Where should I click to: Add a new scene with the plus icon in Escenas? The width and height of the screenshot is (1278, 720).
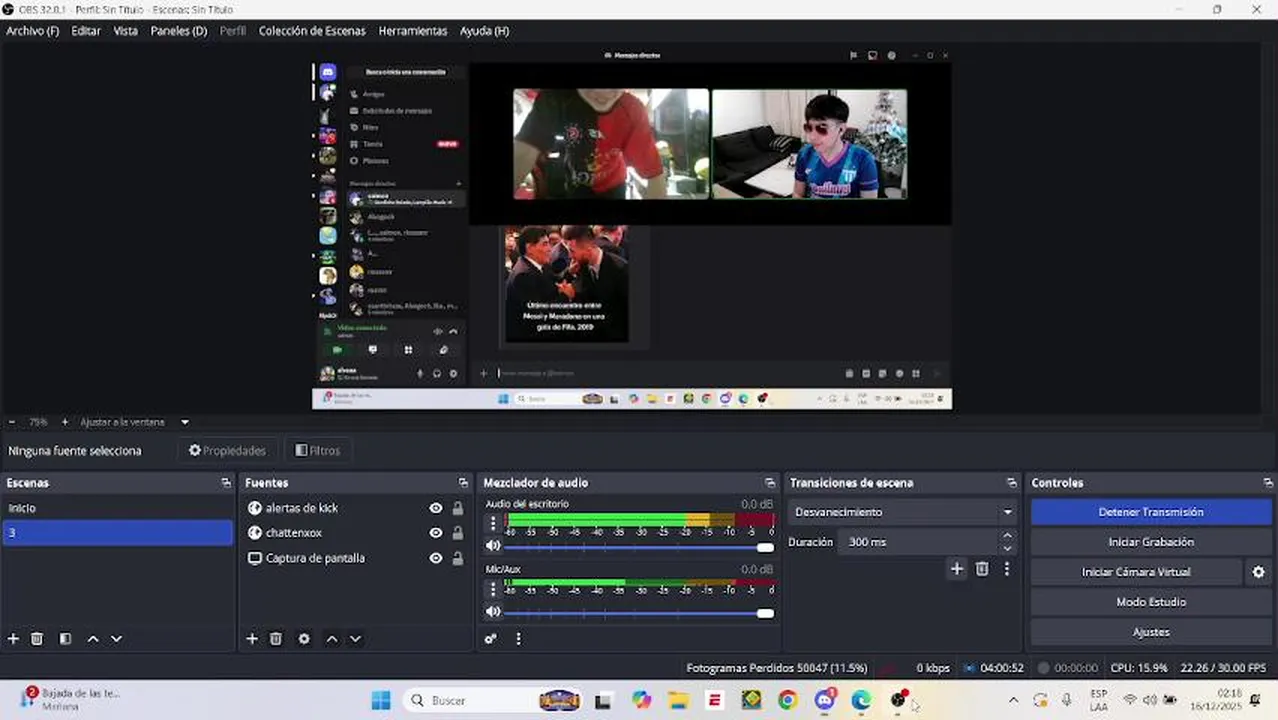[x=13, y=639]
